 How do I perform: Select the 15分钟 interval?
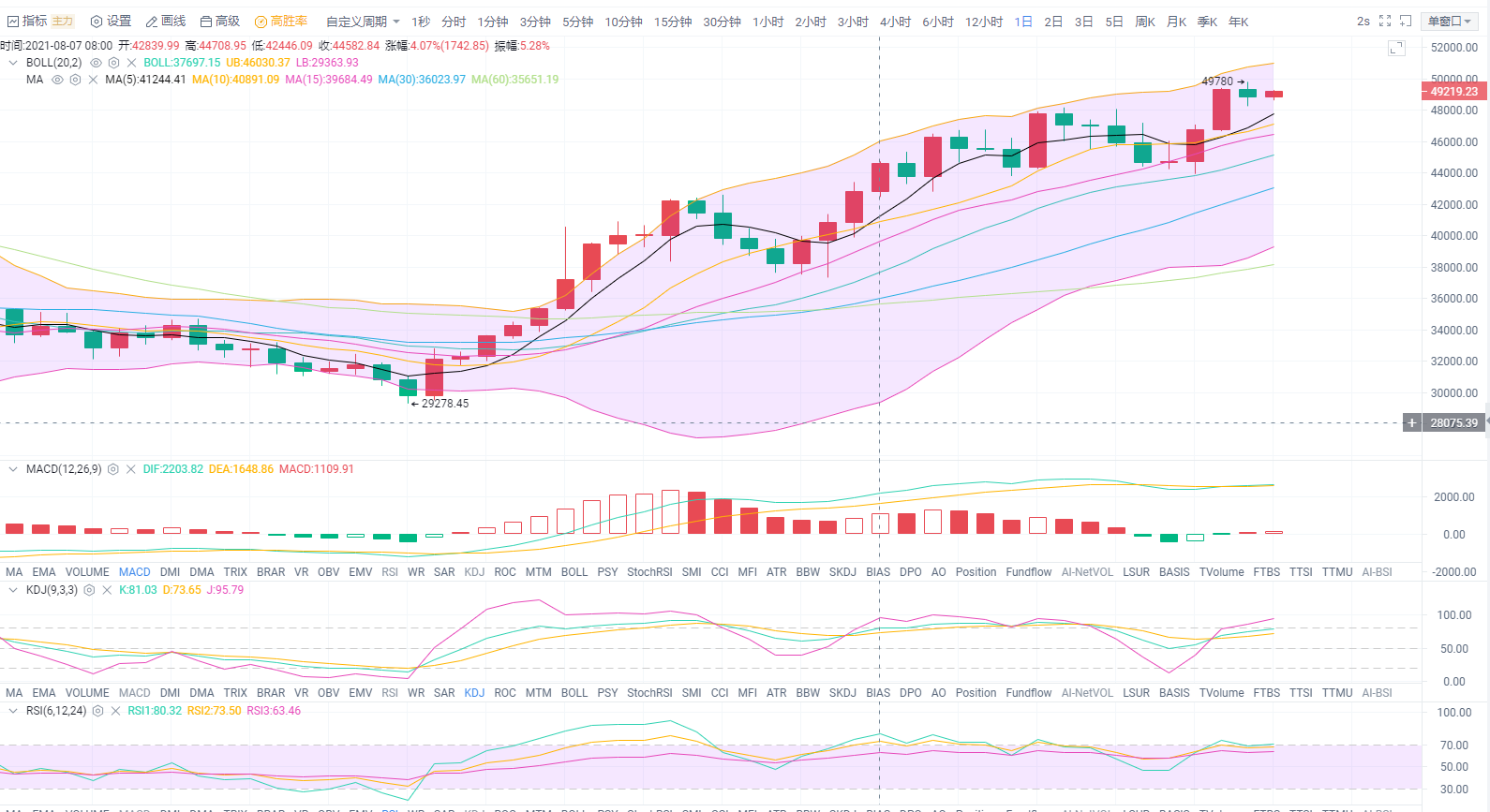pos(673,22)
